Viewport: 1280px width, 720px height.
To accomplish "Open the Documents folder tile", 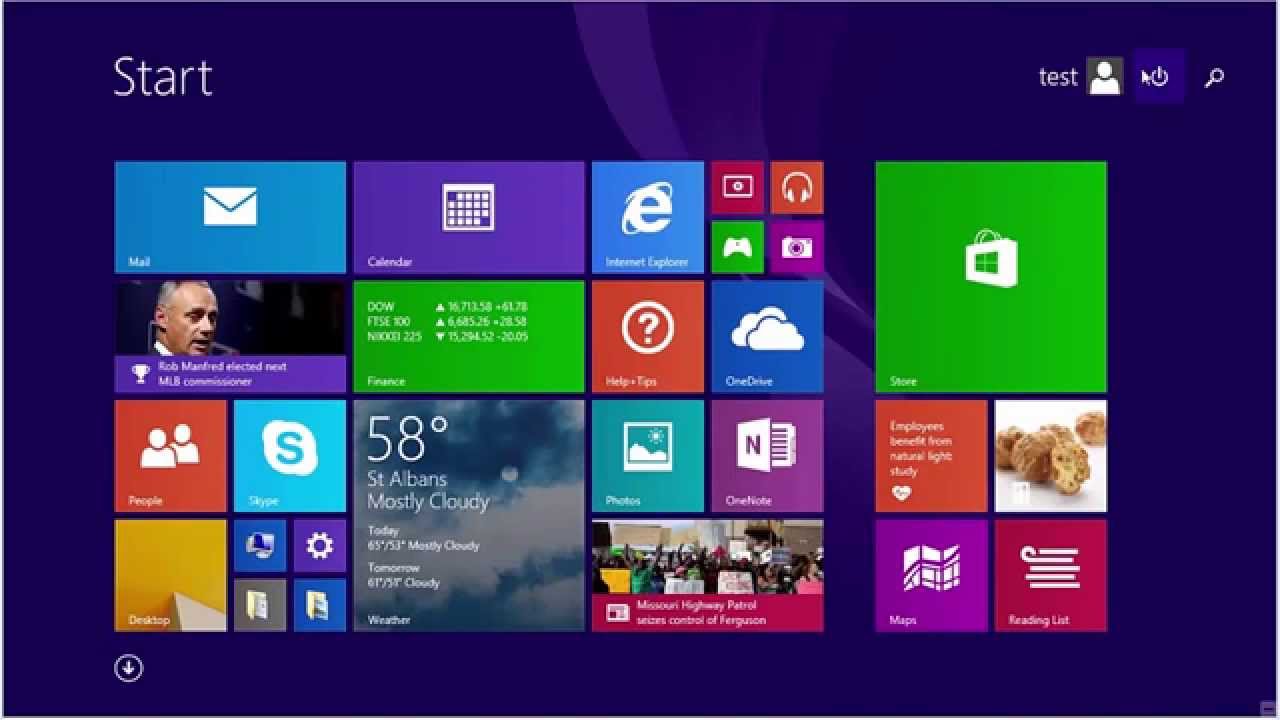I will [260, 605].
